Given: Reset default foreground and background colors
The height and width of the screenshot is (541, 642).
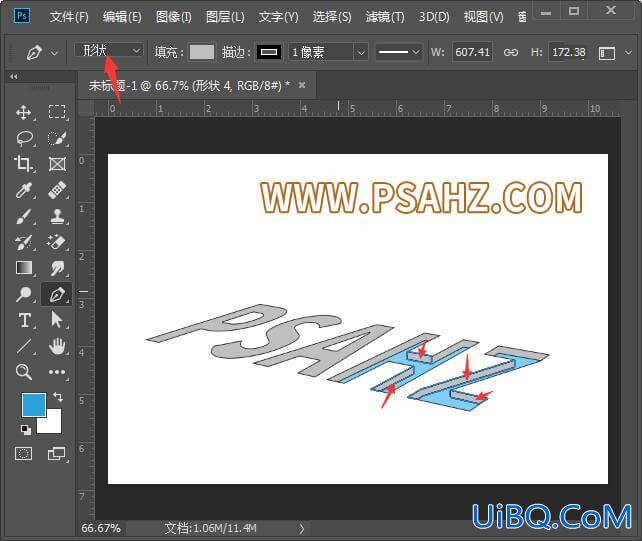Looking at the screenshot, I should pos(26,429).
